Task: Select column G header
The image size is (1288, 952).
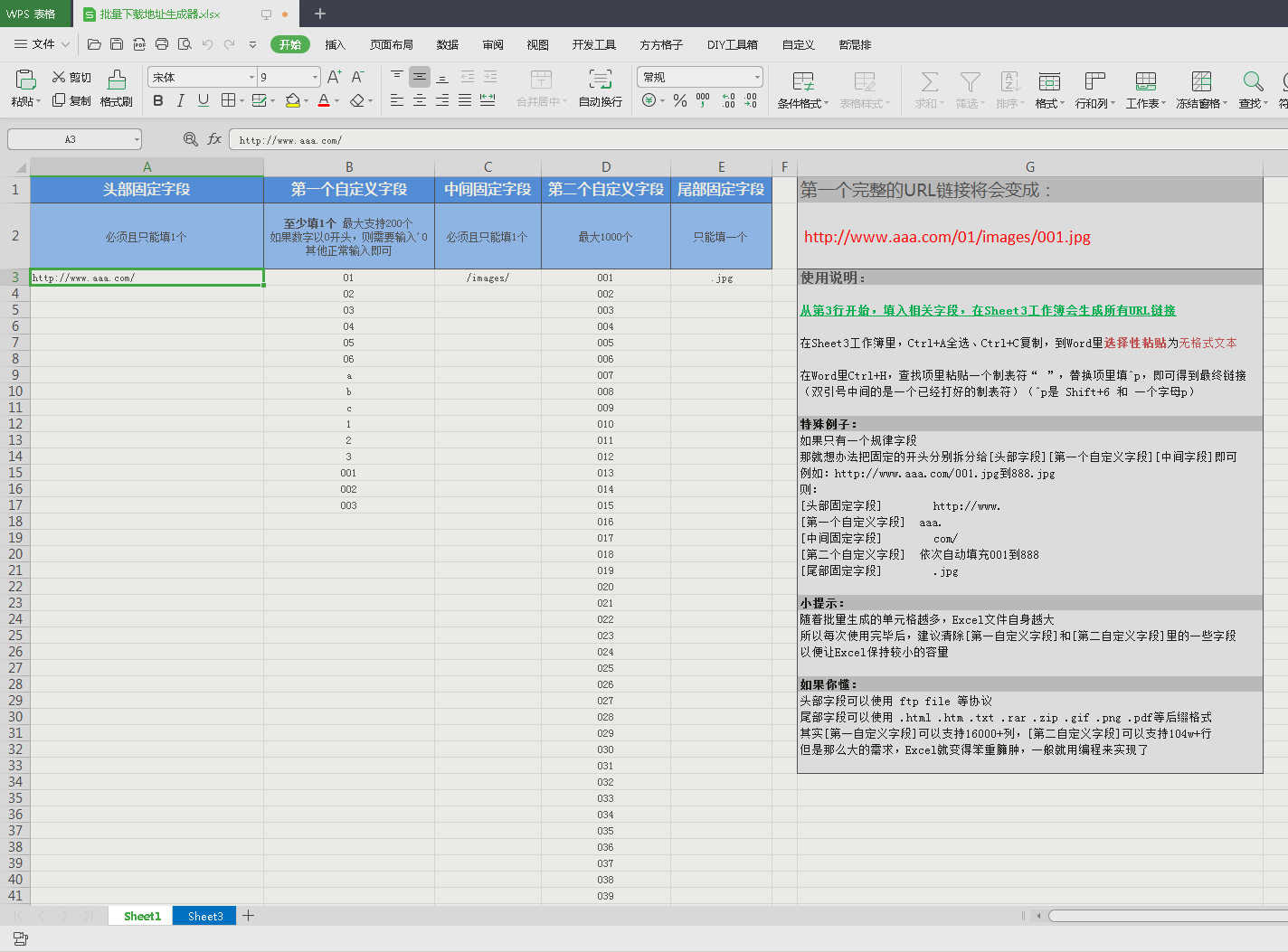Action: coord(1030,166)
